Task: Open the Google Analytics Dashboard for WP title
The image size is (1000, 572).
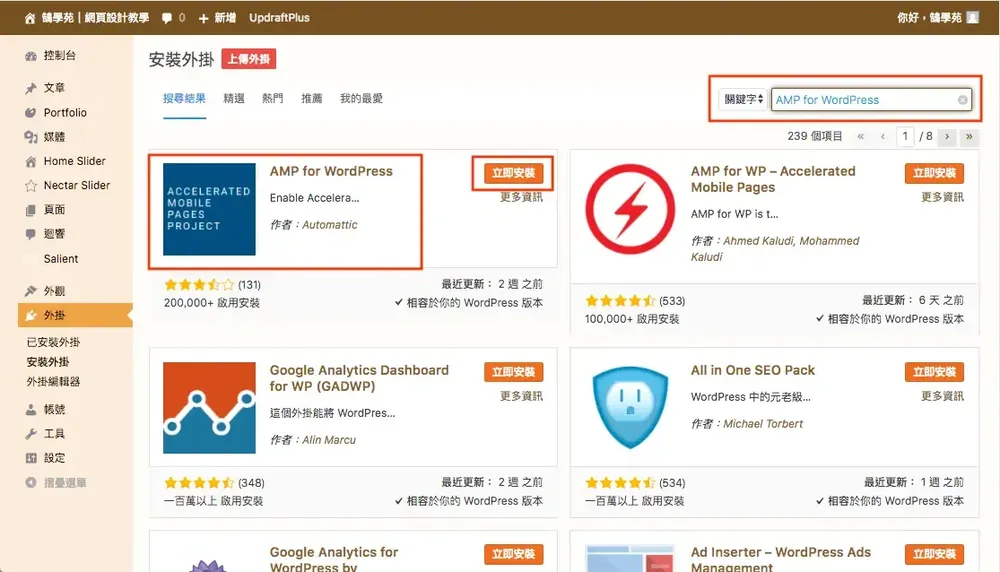Action: (x=359, y=378)
